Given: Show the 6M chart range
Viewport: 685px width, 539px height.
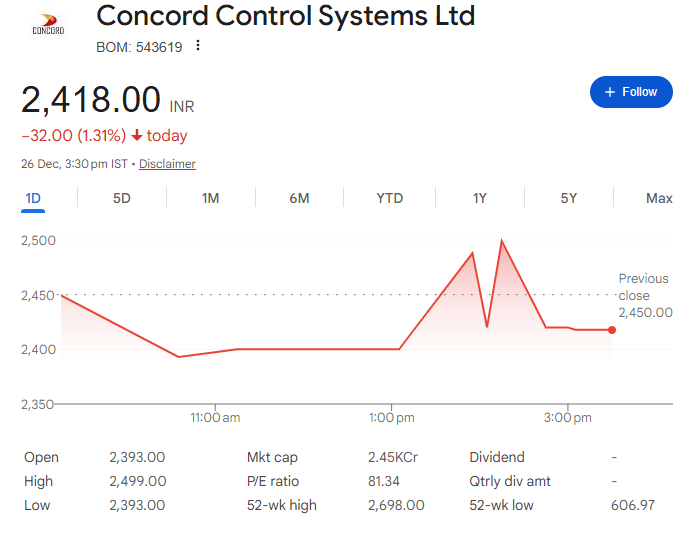Looking at the screenshot, I should pyautogui.click(x=299, y=198).
